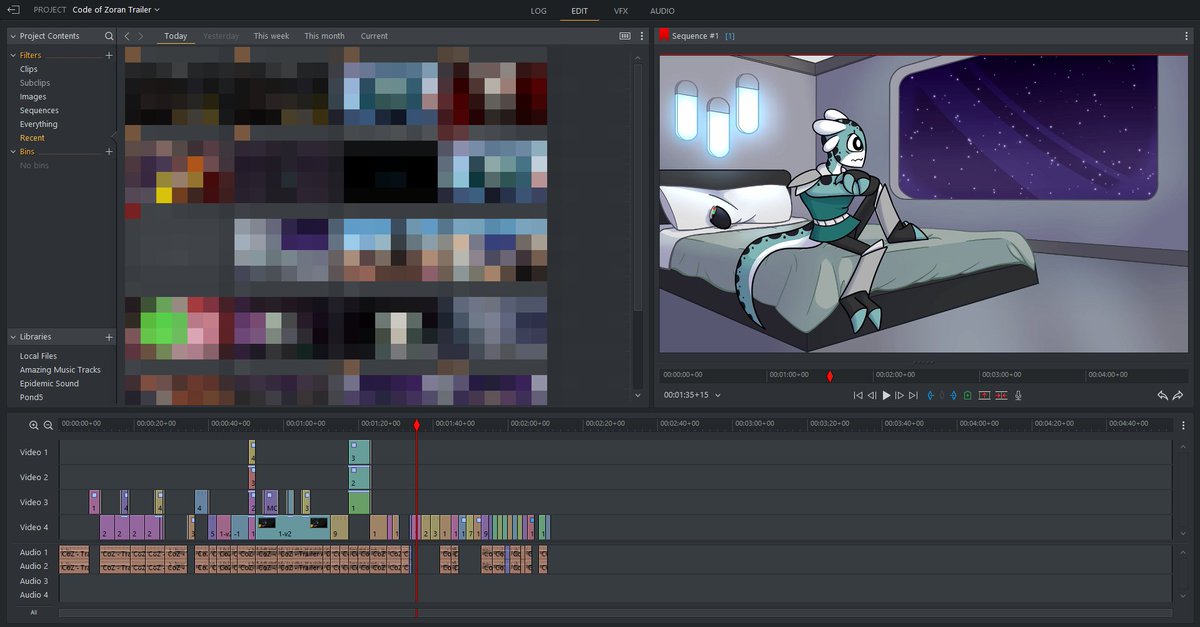Viewport: 1200px width, 627px height.
Task: Delete marked section with the red arrows icon
Action: (x=1001, y=396)
